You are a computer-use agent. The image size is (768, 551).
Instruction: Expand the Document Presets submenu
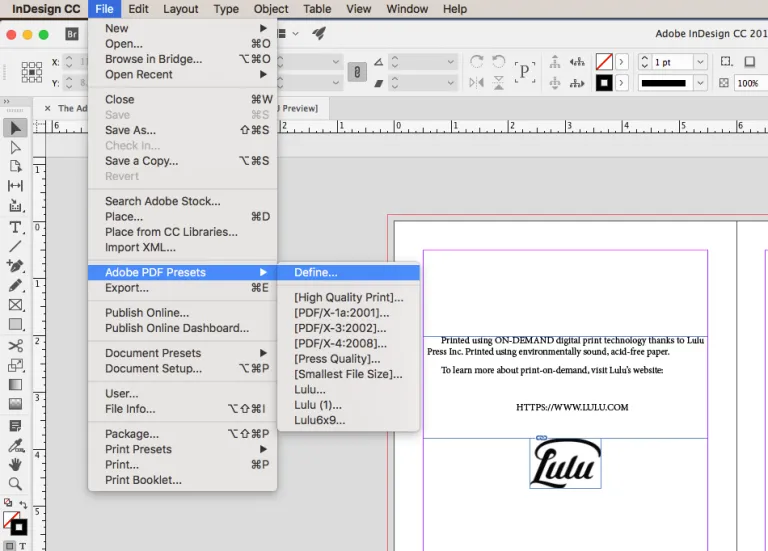coord(182,353)
